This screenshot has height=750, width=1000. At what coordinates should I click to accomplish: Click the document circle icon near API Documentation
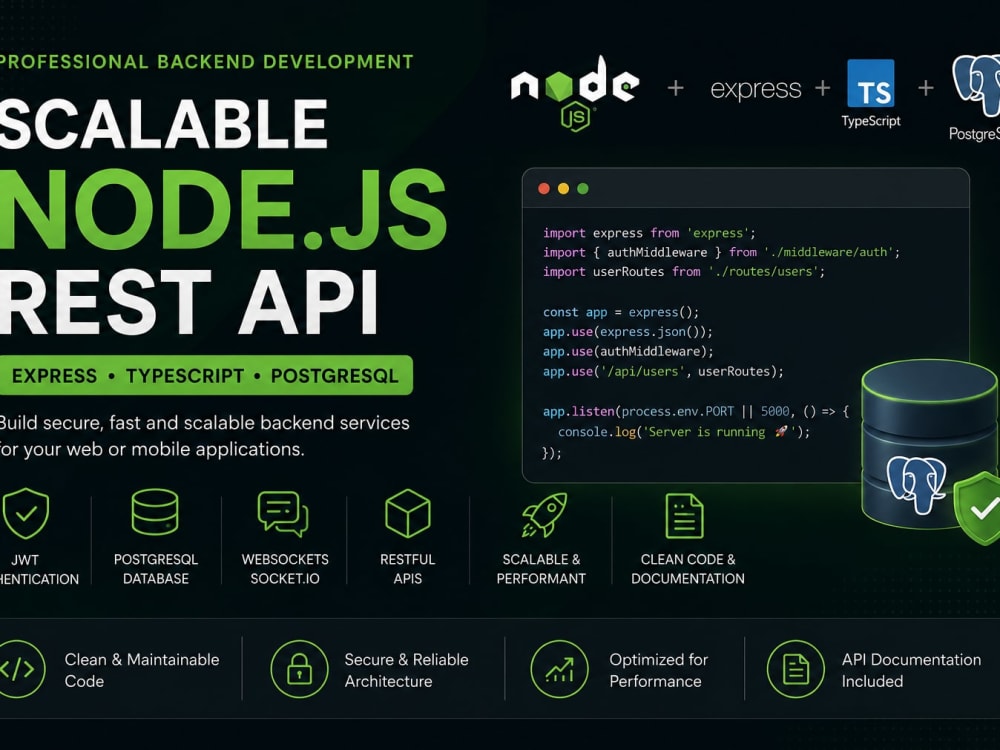[795, 669]
